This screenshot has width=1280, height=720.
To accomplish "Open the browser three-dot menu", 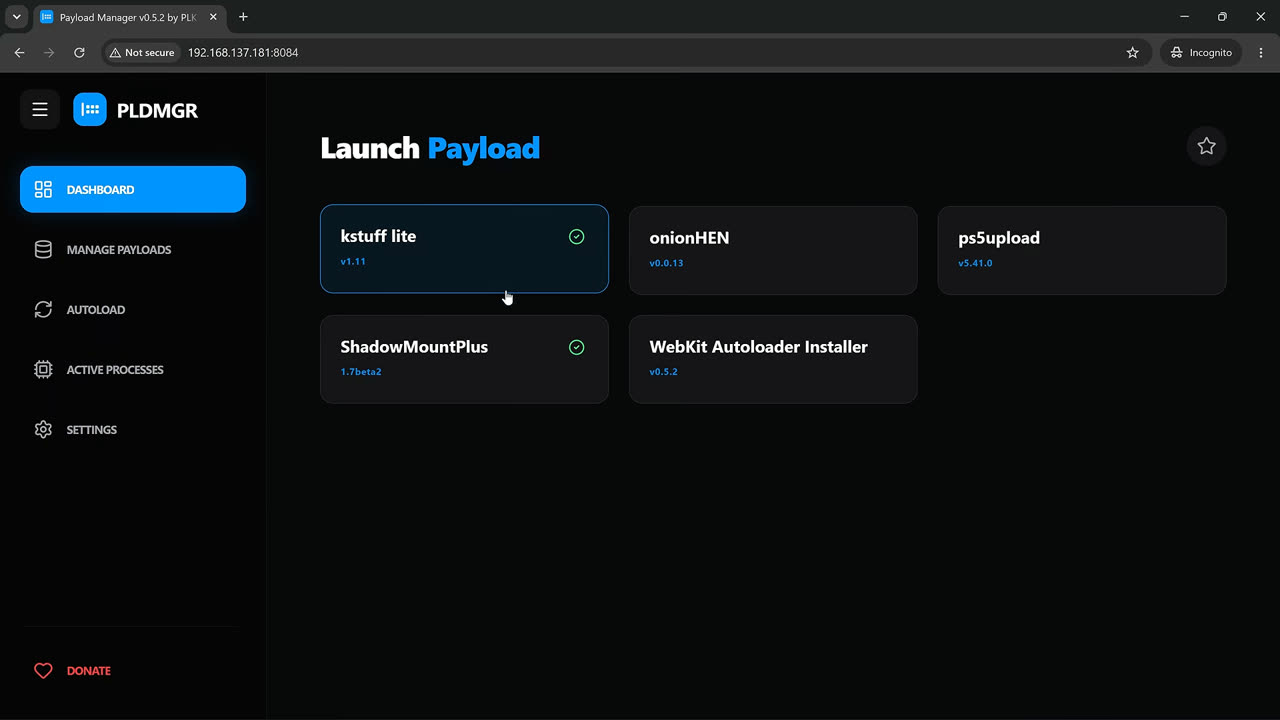I will point(1262,52).
